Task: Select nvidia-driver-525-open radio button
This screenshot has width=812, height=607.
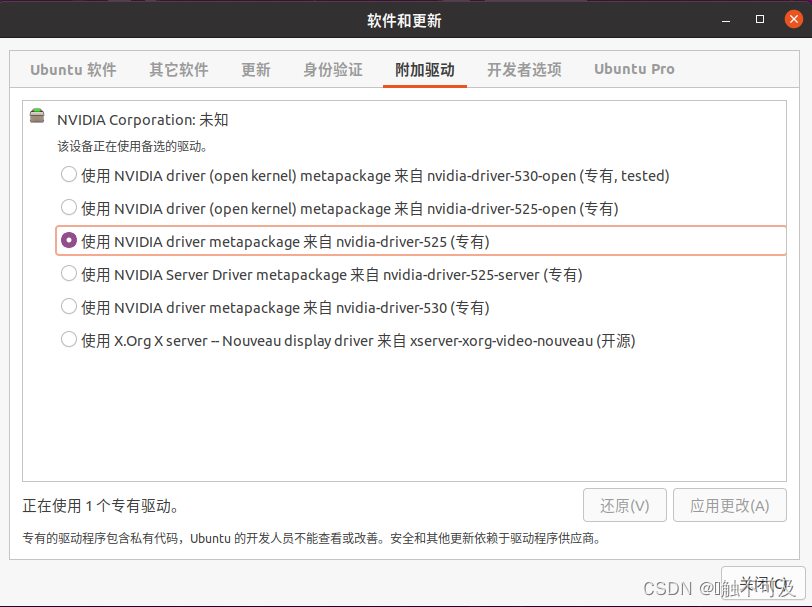Action: (x=68, y=208)
